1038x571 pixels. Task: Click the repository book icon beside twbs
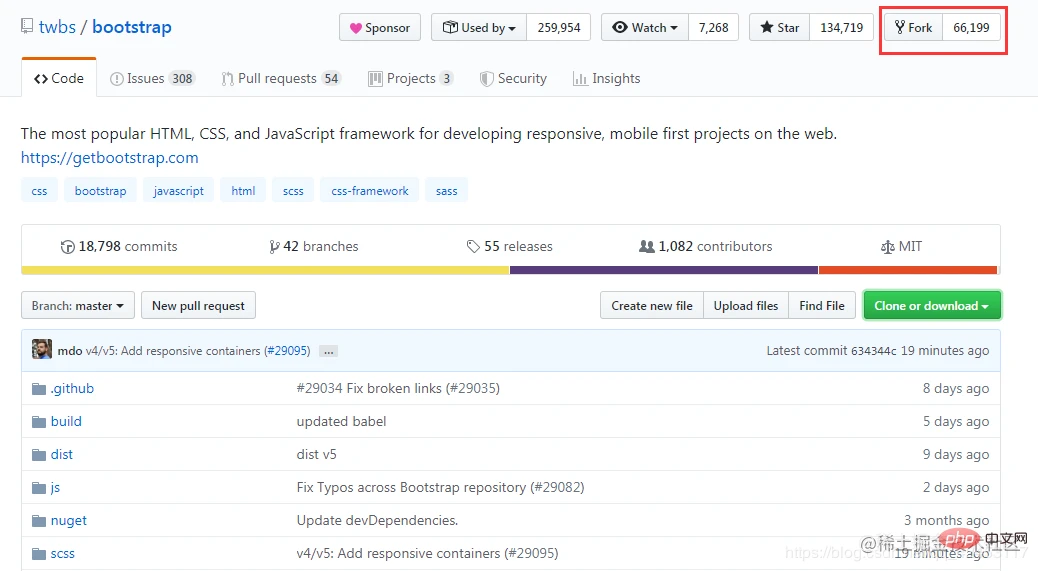pyautogui.click(x=26, y=27)
